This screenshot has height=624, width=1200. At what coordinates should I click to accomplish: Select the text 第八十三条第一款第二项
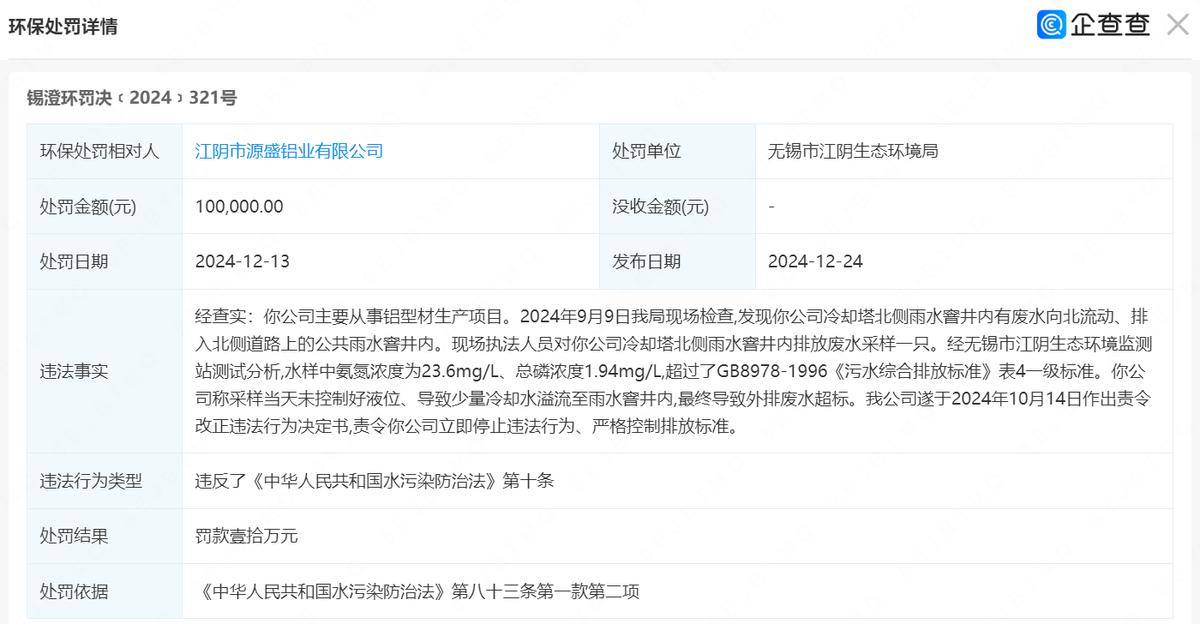coord(545,591)
